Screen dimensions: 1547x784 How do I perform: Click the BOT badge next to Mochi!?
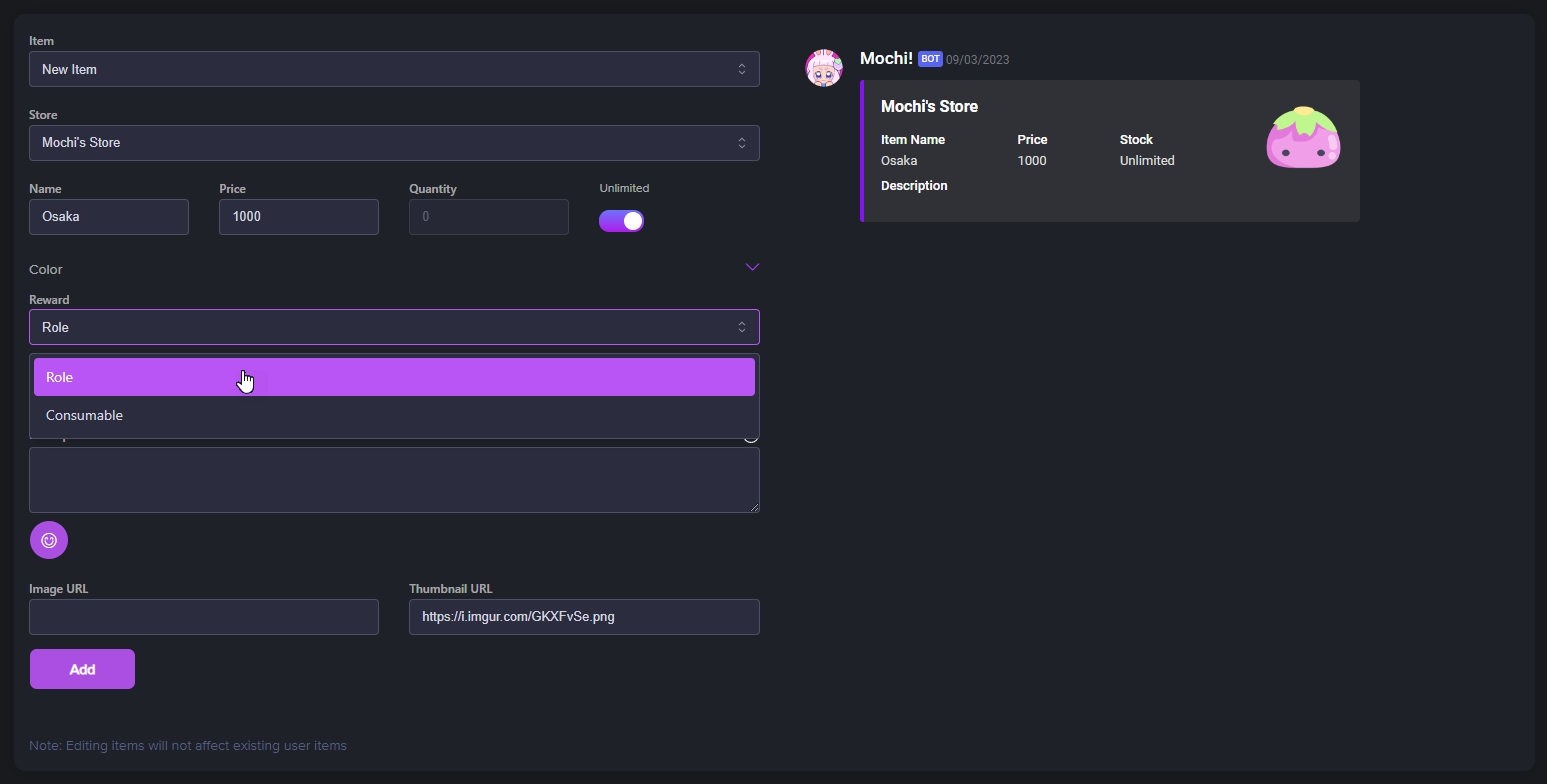(930, 59)
